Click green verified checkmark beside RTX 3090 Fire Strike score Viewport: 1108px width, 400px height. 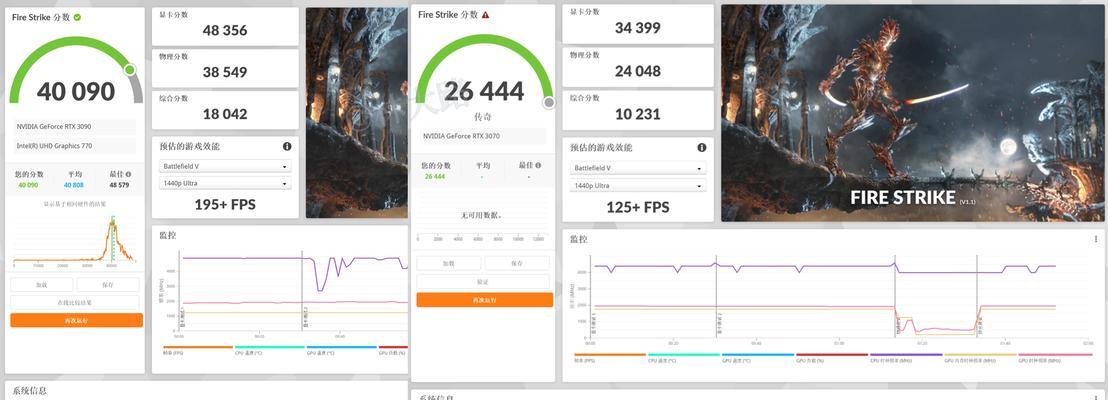click(x=78, y=17)
